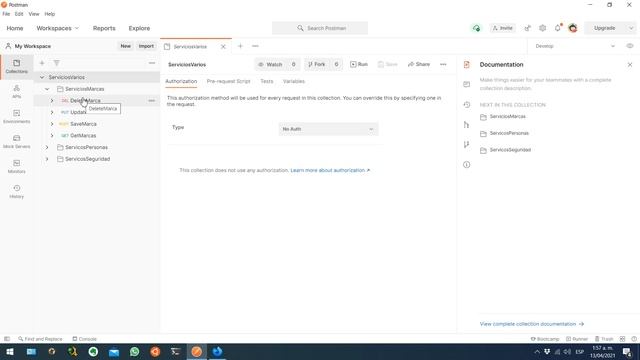The height and width of the screenshot is (360, 640).
Task: Open the collection Info icon in right sidebar
Action: (467, 164)
